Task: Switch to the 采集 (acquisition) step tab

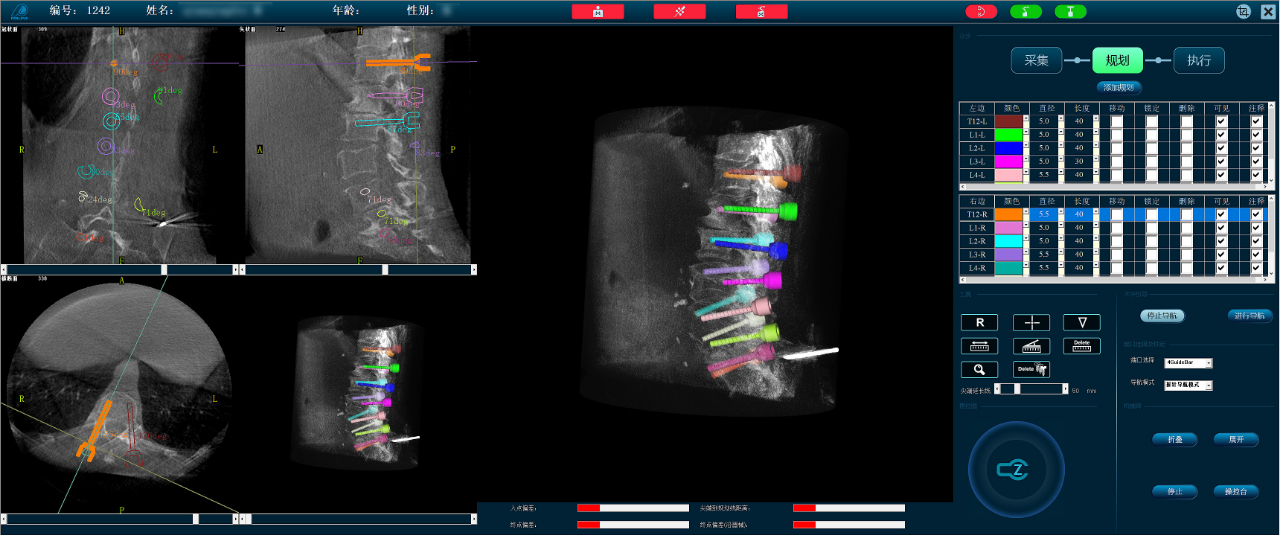Action: (x=1036, y=60)
